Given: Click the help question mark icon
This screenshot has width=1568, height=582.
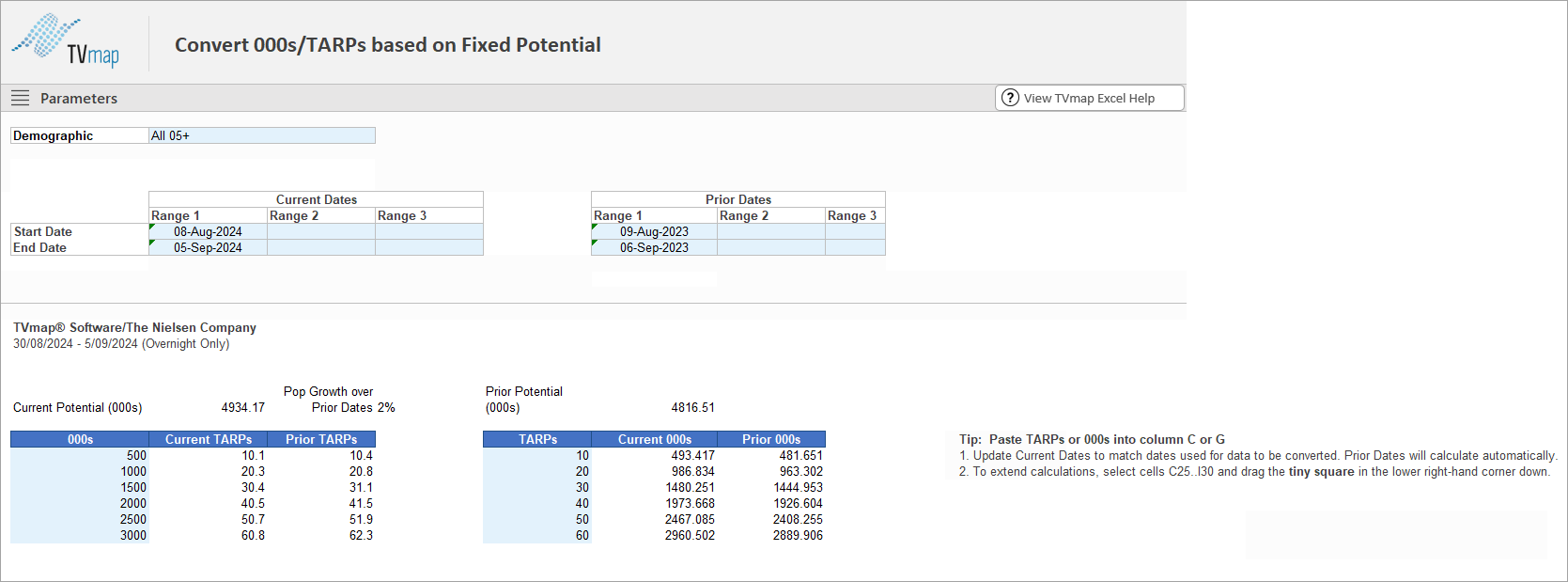Looking at the screenshot, I should (1010, 98).
